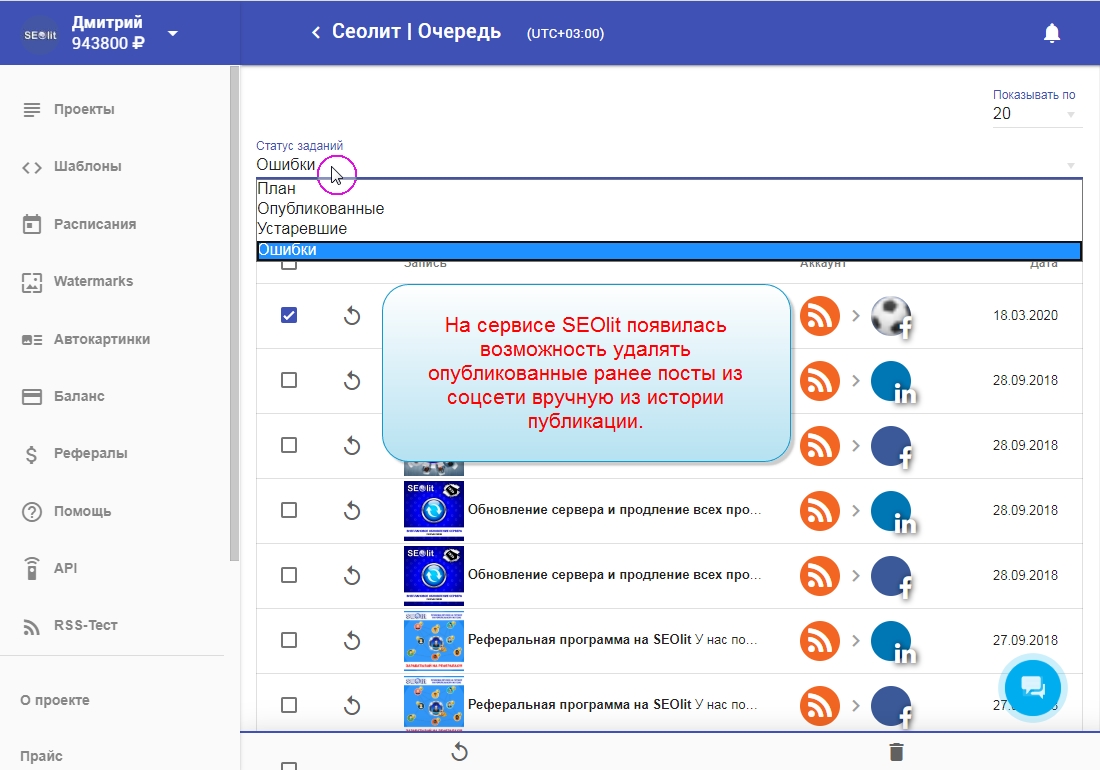Open the live chat bubble
This screenshot has width=1100, height=770.
point(1033,687)
